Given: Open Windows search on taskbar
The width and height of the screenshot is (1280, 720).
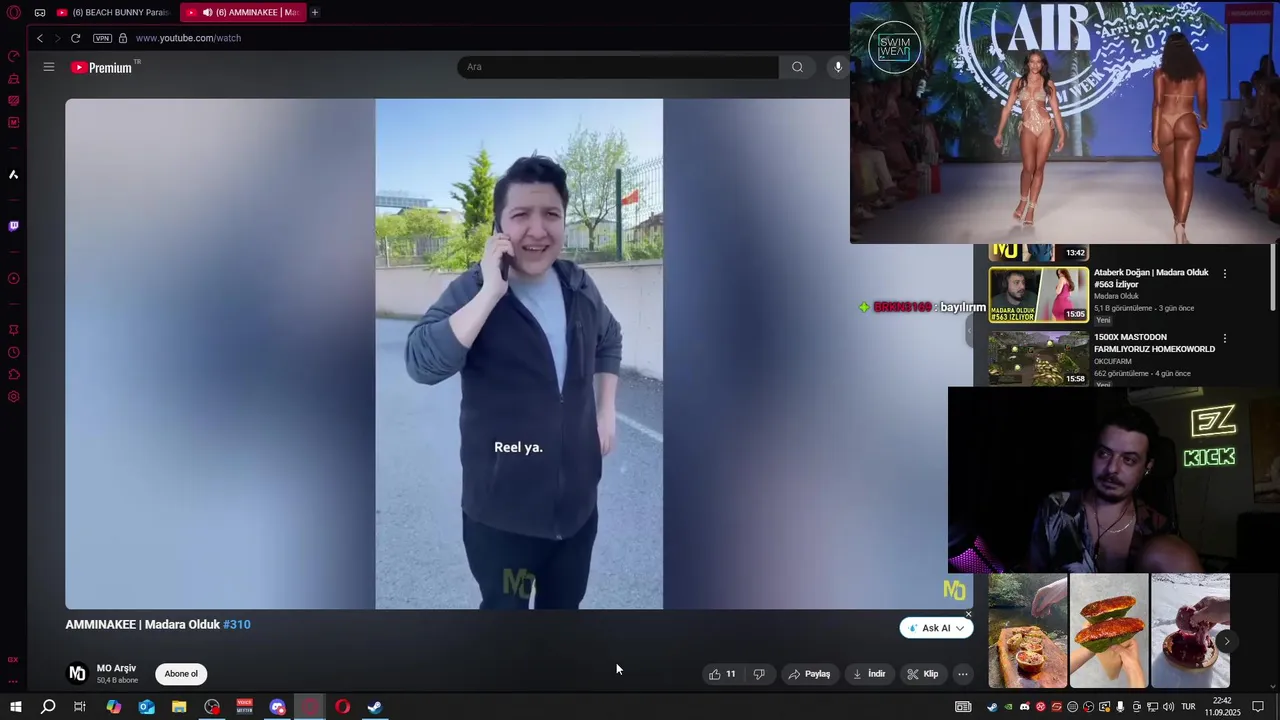Looking at the screenshot, I should pyautogui.click(x=48, y=707).
